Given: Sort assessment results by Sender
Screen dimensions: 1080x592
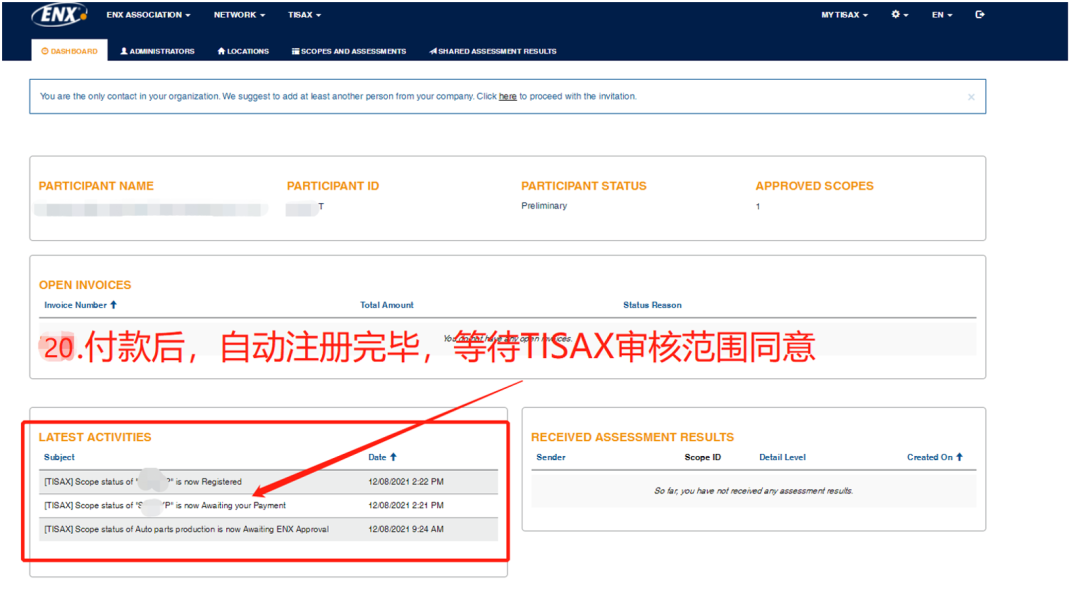Looking at the screenshot, I should click(551, 457).
